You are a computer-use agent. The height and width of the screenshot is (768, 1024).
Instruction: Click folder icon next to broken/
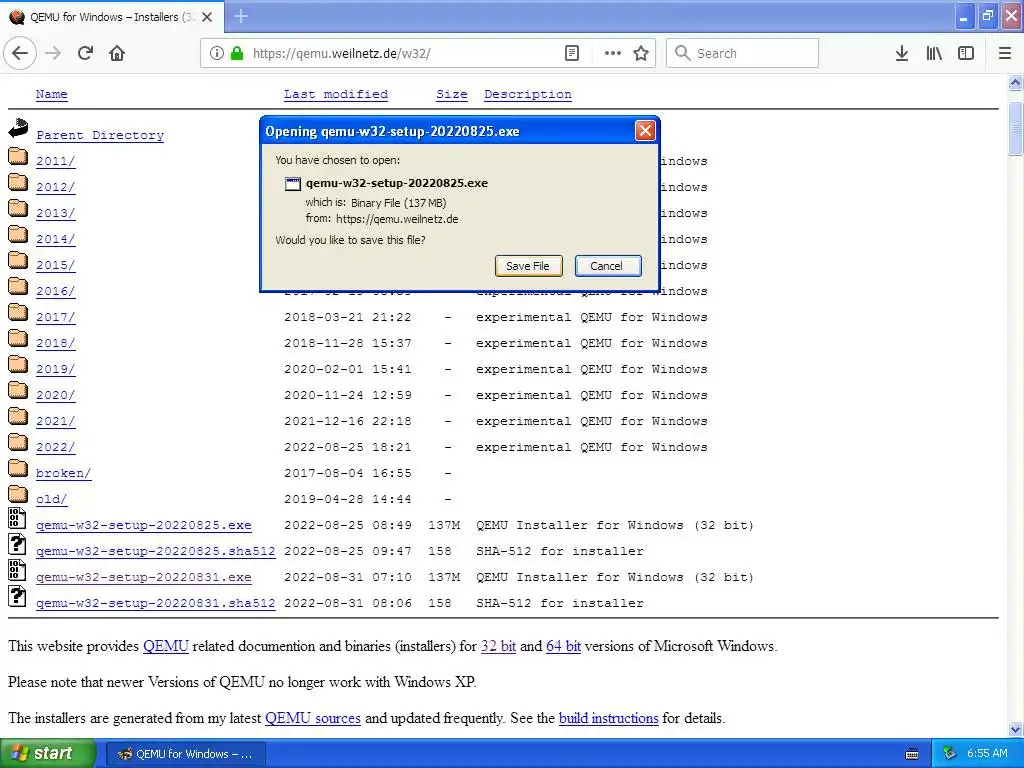click(x=18, y=468)
